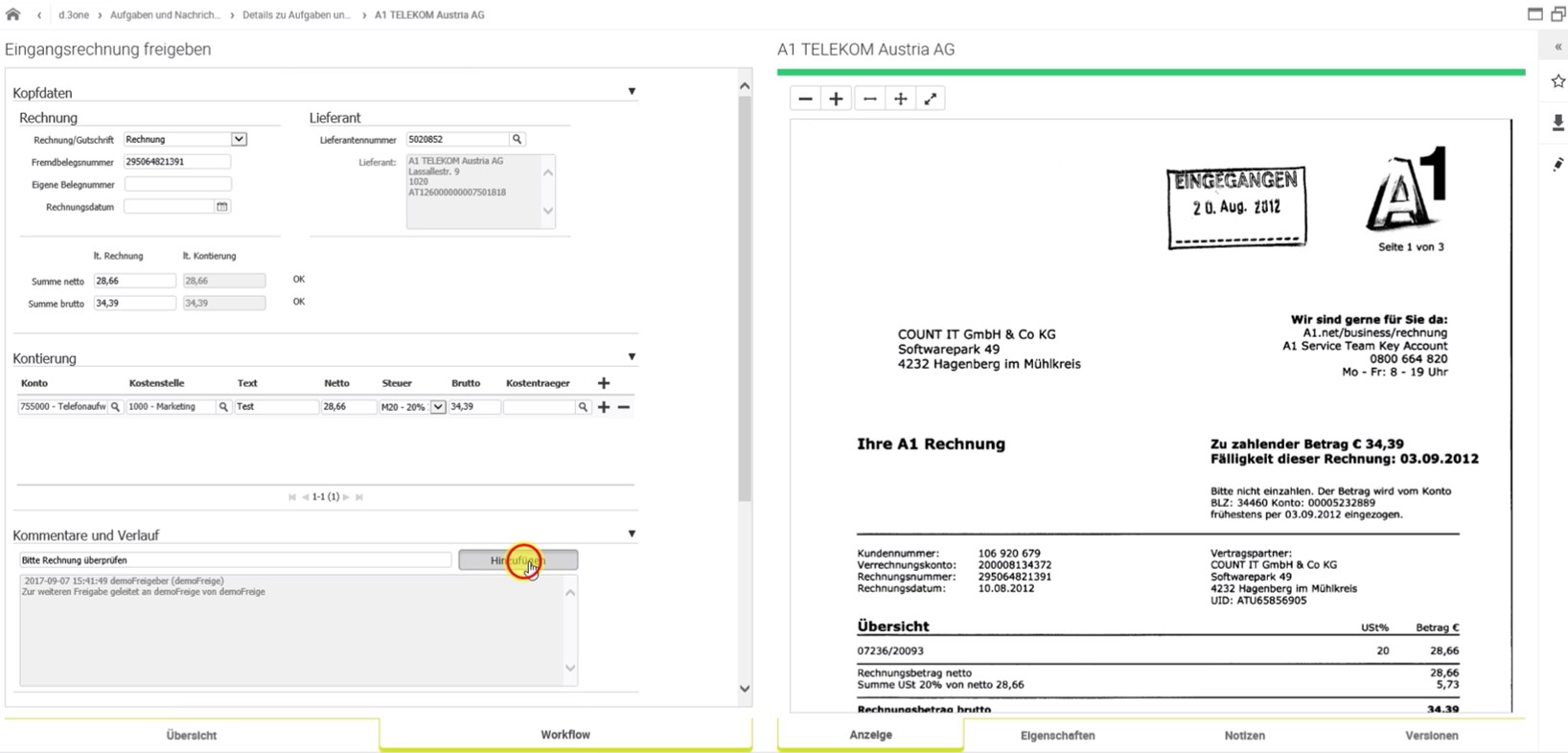Add row after Telefonaufwand line
This screenshot has width=1568, height=753.
[x=603, y=407]
